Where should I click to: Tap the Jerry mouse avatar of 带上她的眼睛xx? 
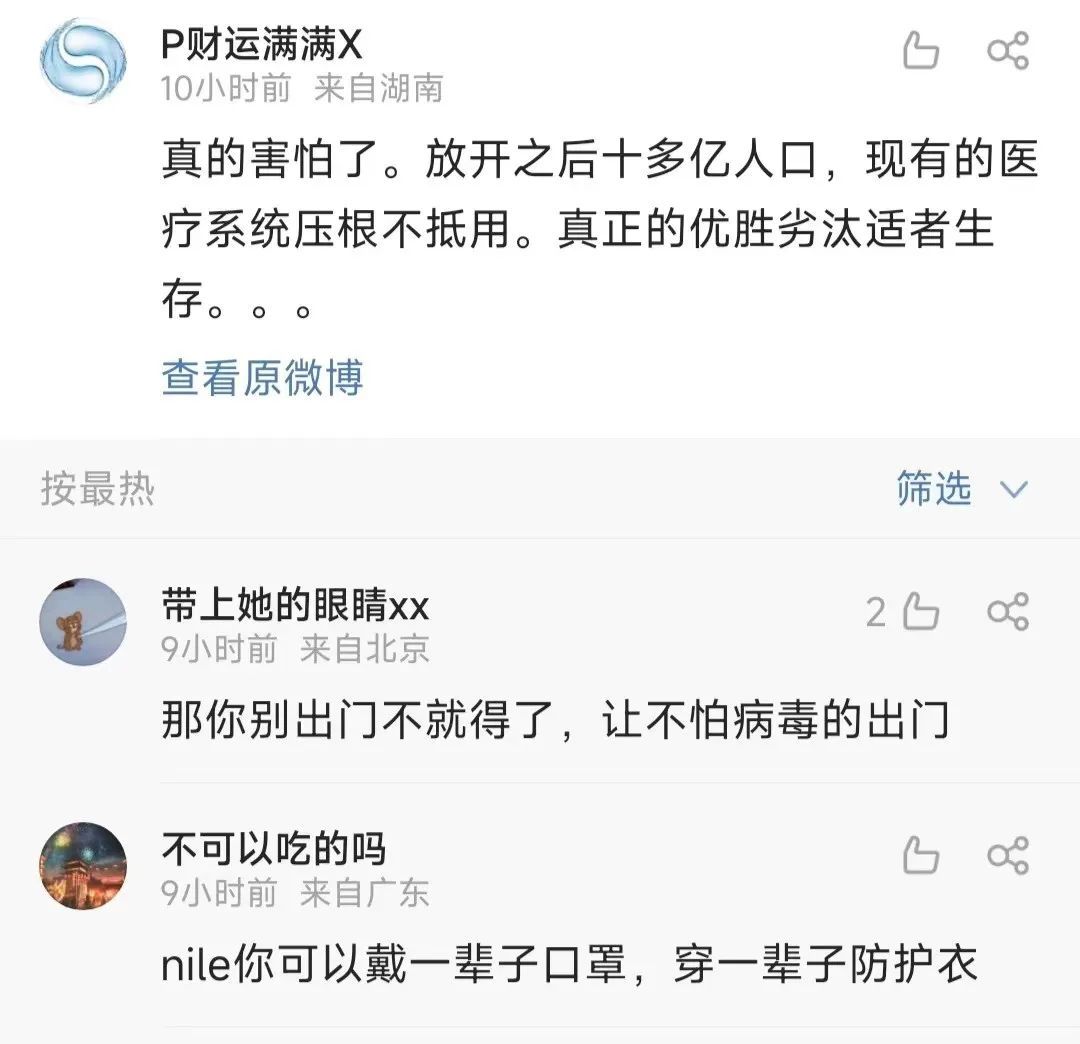[x=83, y=622]
